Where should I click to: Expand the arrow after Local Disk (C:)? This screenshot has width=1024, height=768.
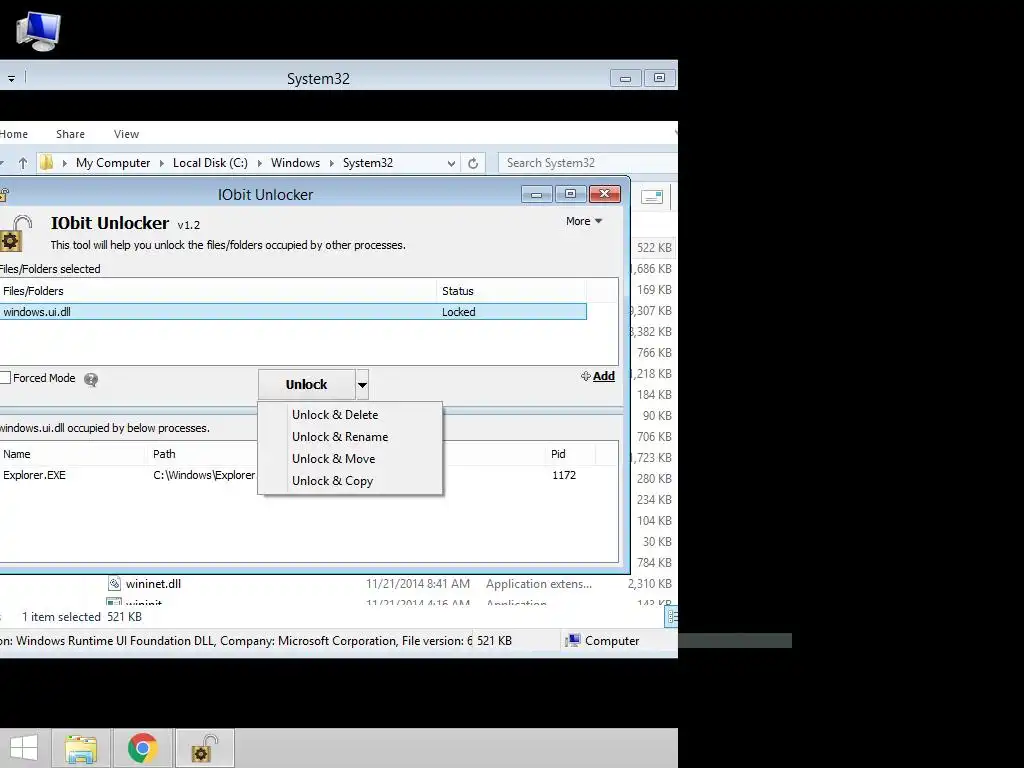coord(259,163)
